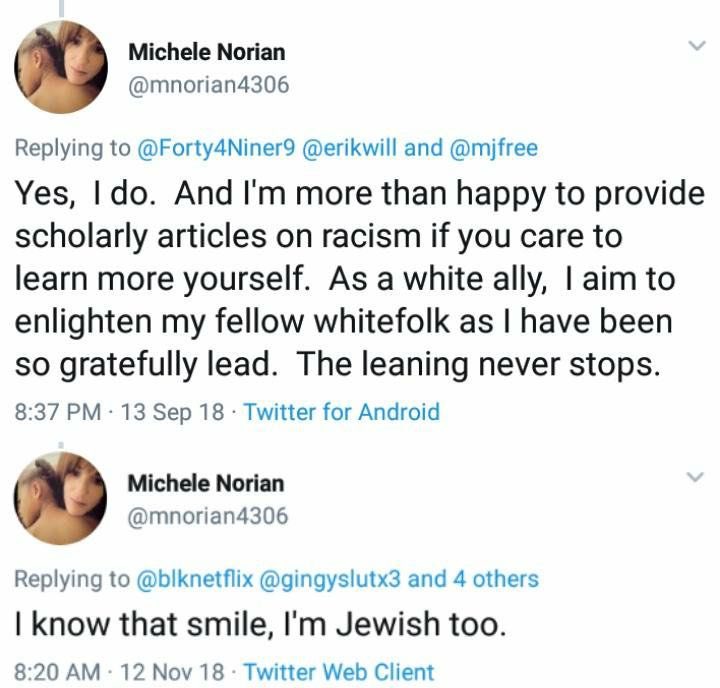Select the @mnorian4306 handle on the 13 Sep tweet
Image resolution: width=720 pixels, height=688 pixels.
pos(208,85)
